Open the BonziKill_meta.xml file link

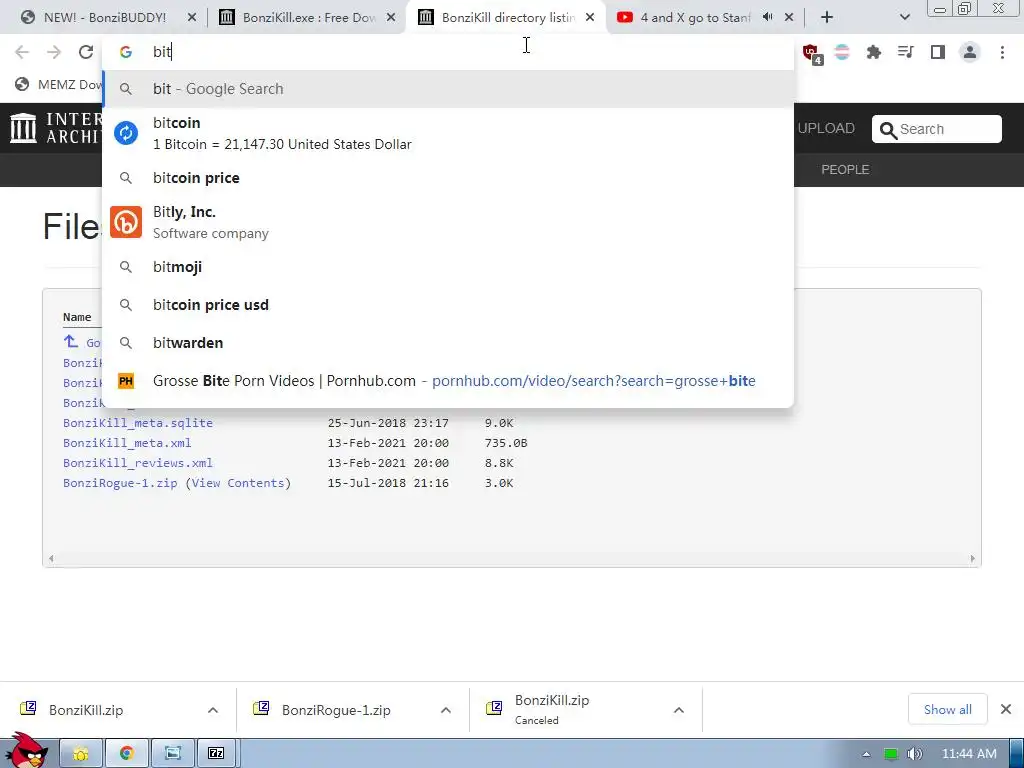(x=127, y=443)
